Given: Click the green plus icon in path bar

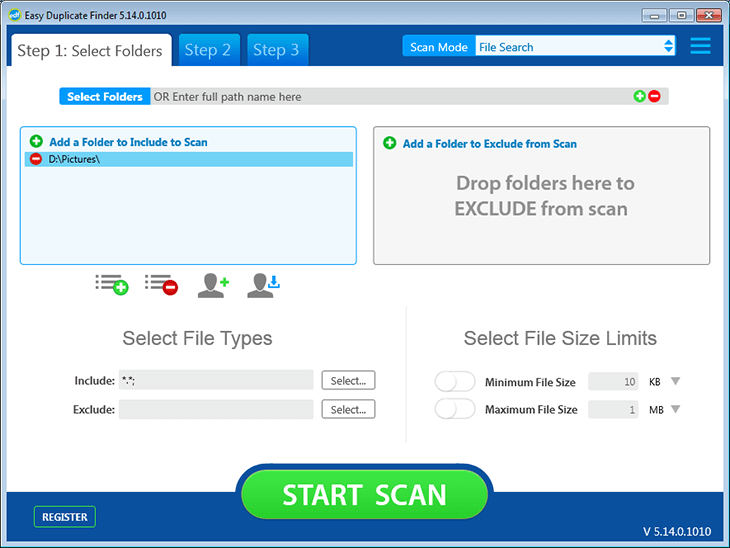Looking at the screenshot, I should (x=640, y=96).
